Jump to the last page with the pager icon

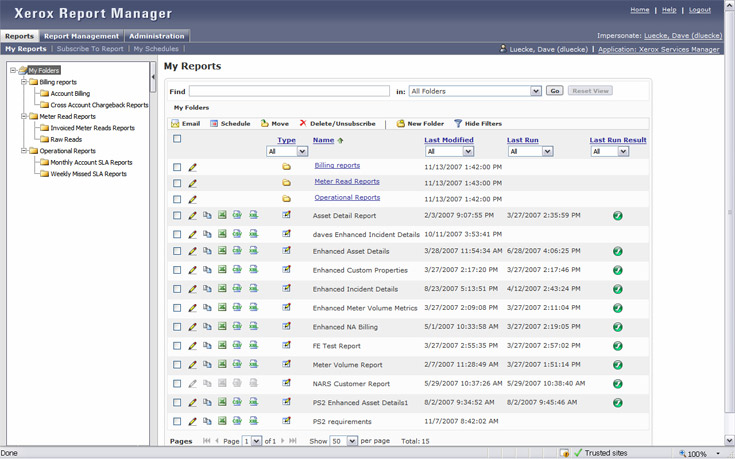(x=292, y=441)
